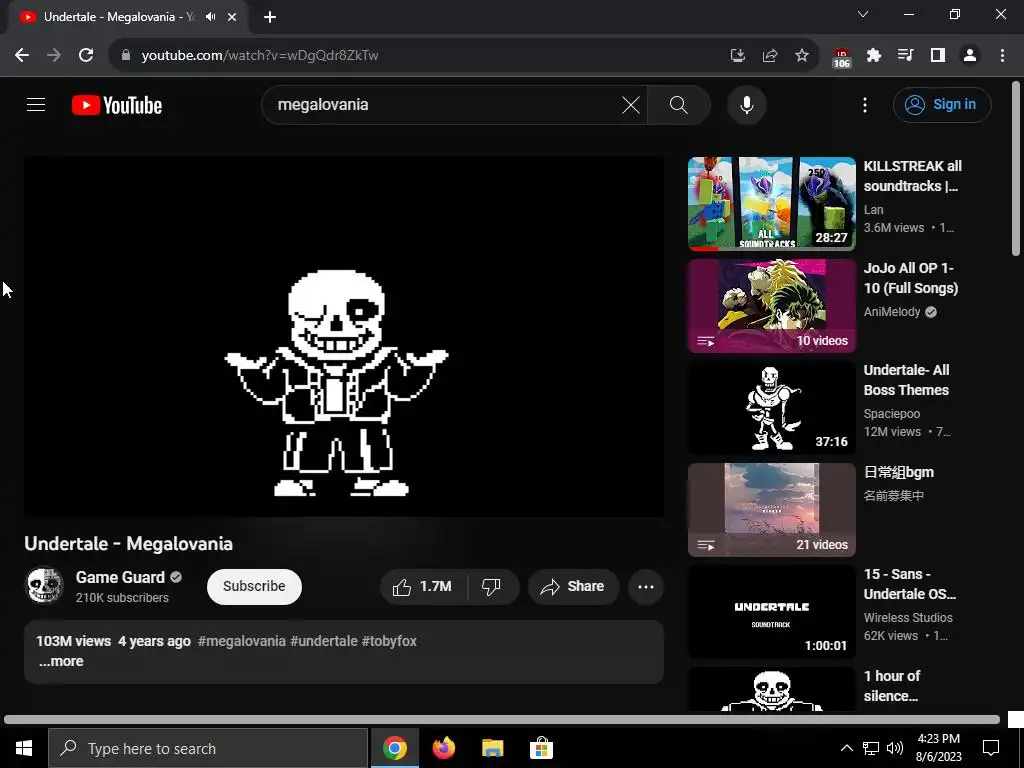Click the taskbar search box
This screenshot has height=768, width=1024.
pyautogui.click(x=208, y=748)
